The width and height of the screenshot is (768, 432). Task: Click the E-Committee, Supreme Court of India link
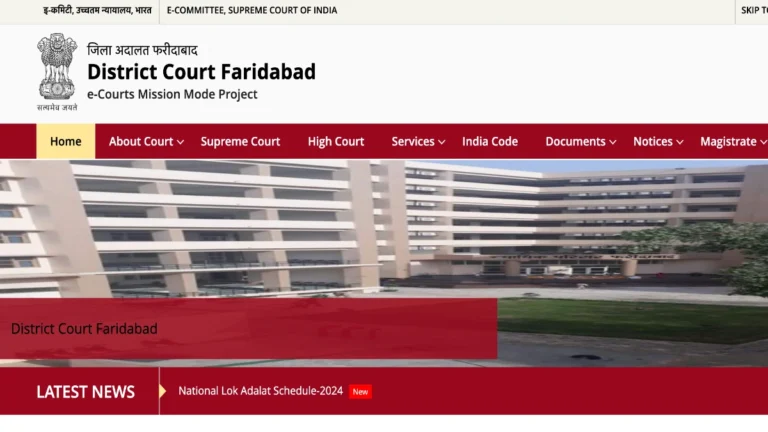tap(252, 10)
